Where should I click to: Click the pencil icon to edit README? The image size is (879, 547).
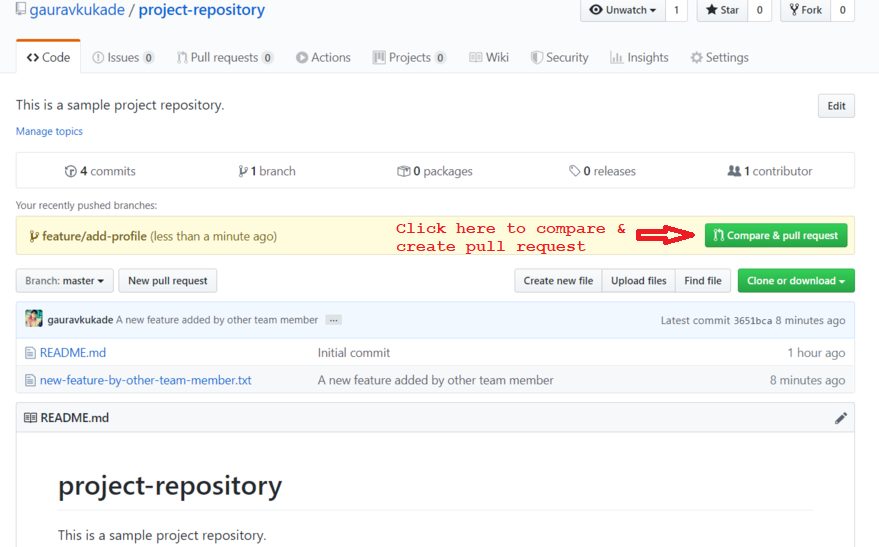tap(840, 418)
